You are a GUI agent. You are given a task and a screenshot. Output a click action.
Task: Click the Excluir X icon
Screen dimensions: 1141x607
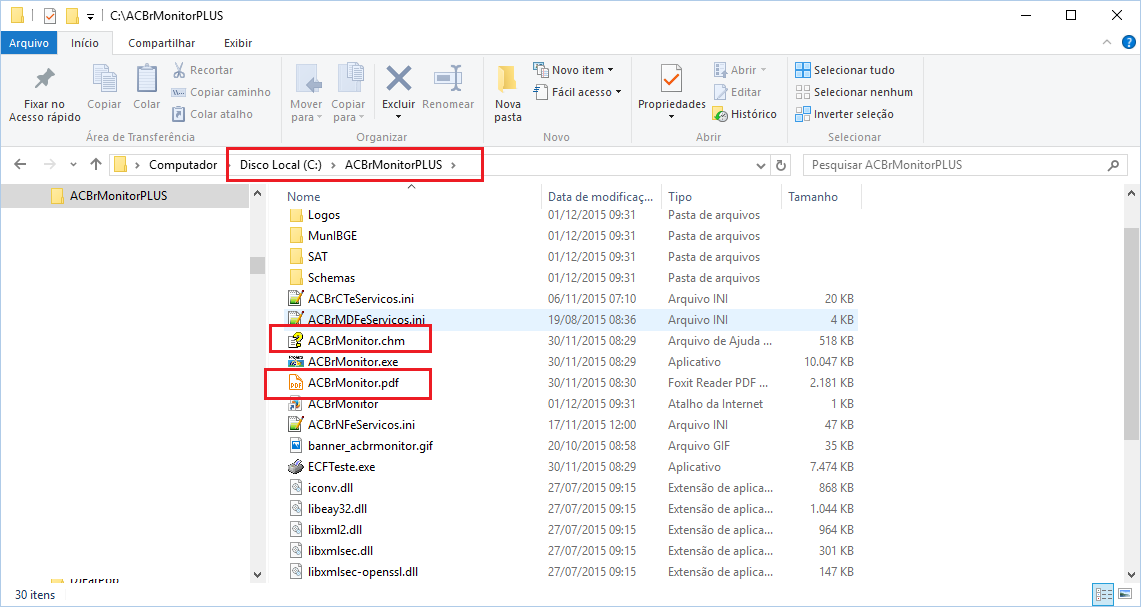pos(399,77)
